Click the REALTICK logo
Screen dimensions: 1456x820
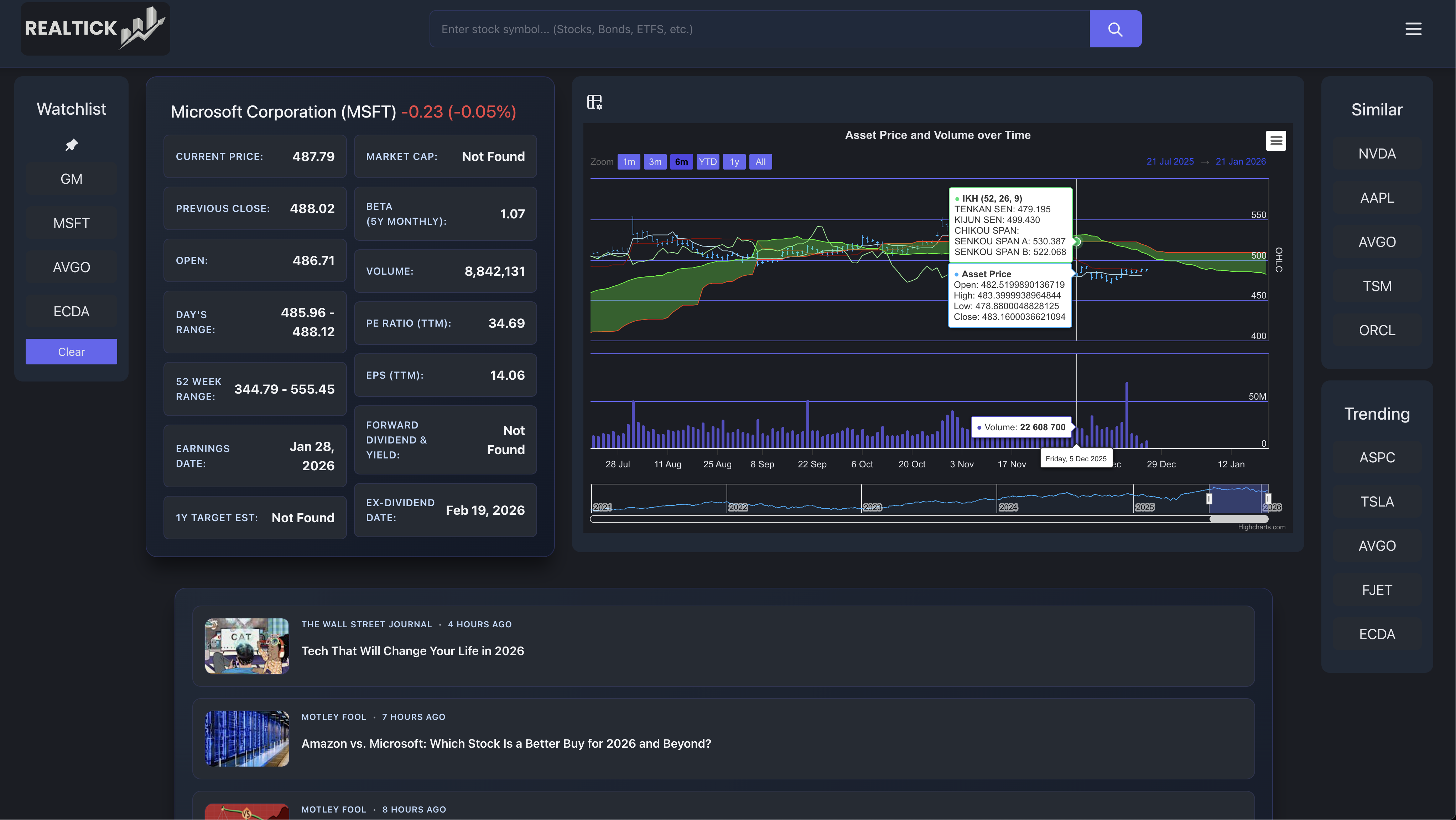click(95, 29)
